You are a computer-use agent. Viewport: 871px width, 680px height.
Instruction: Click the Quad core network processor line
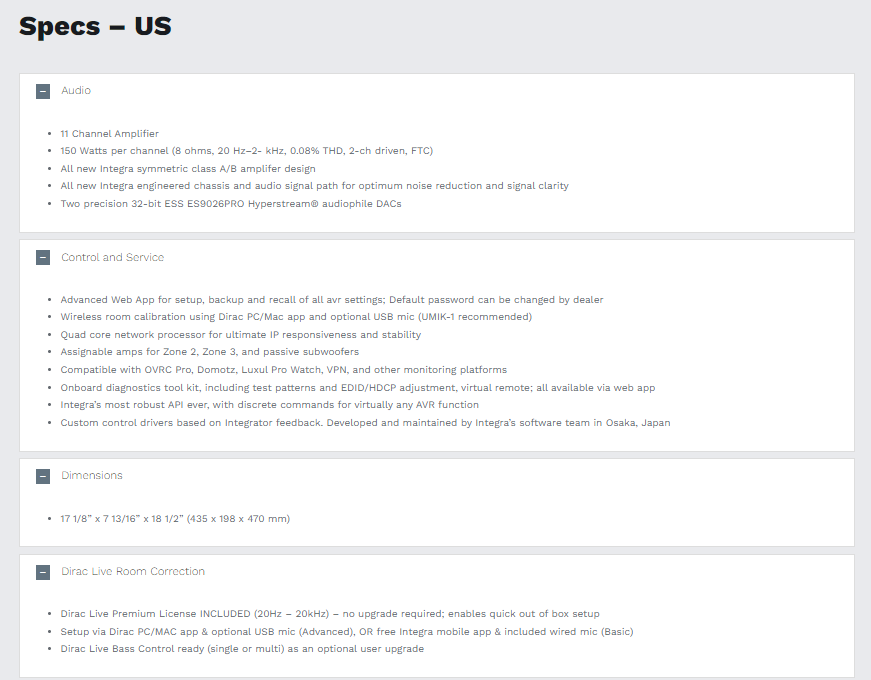point(240,335)
